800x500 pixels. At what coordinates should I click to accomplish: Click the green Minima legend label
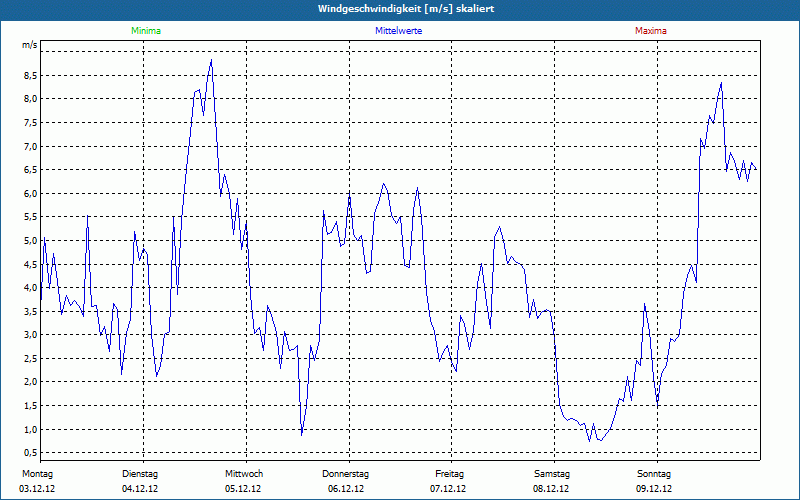(146, 31)
